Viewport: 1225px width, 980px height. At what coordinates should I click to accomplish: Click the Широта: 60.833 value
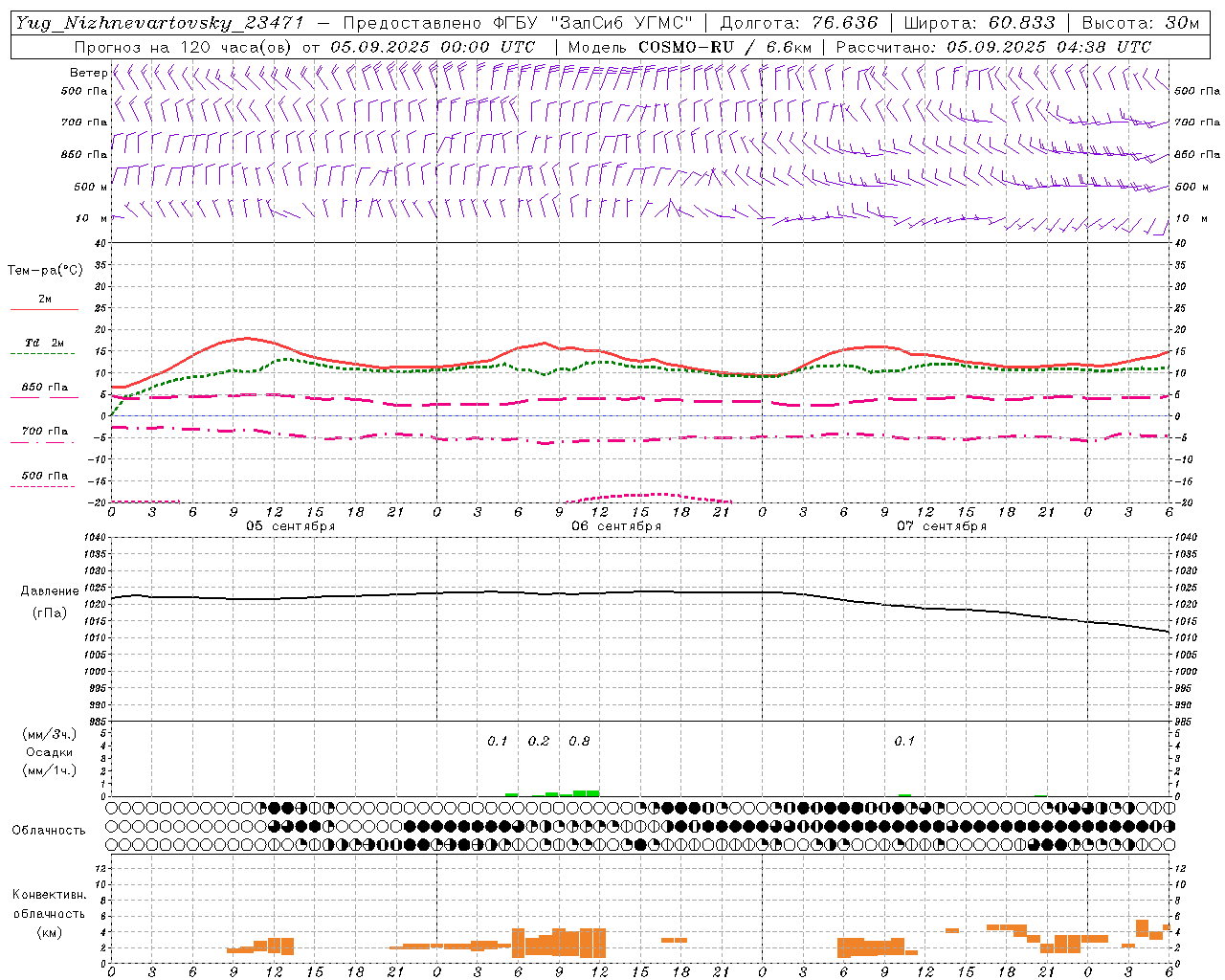pyautogui.click(x=979, y=23)
